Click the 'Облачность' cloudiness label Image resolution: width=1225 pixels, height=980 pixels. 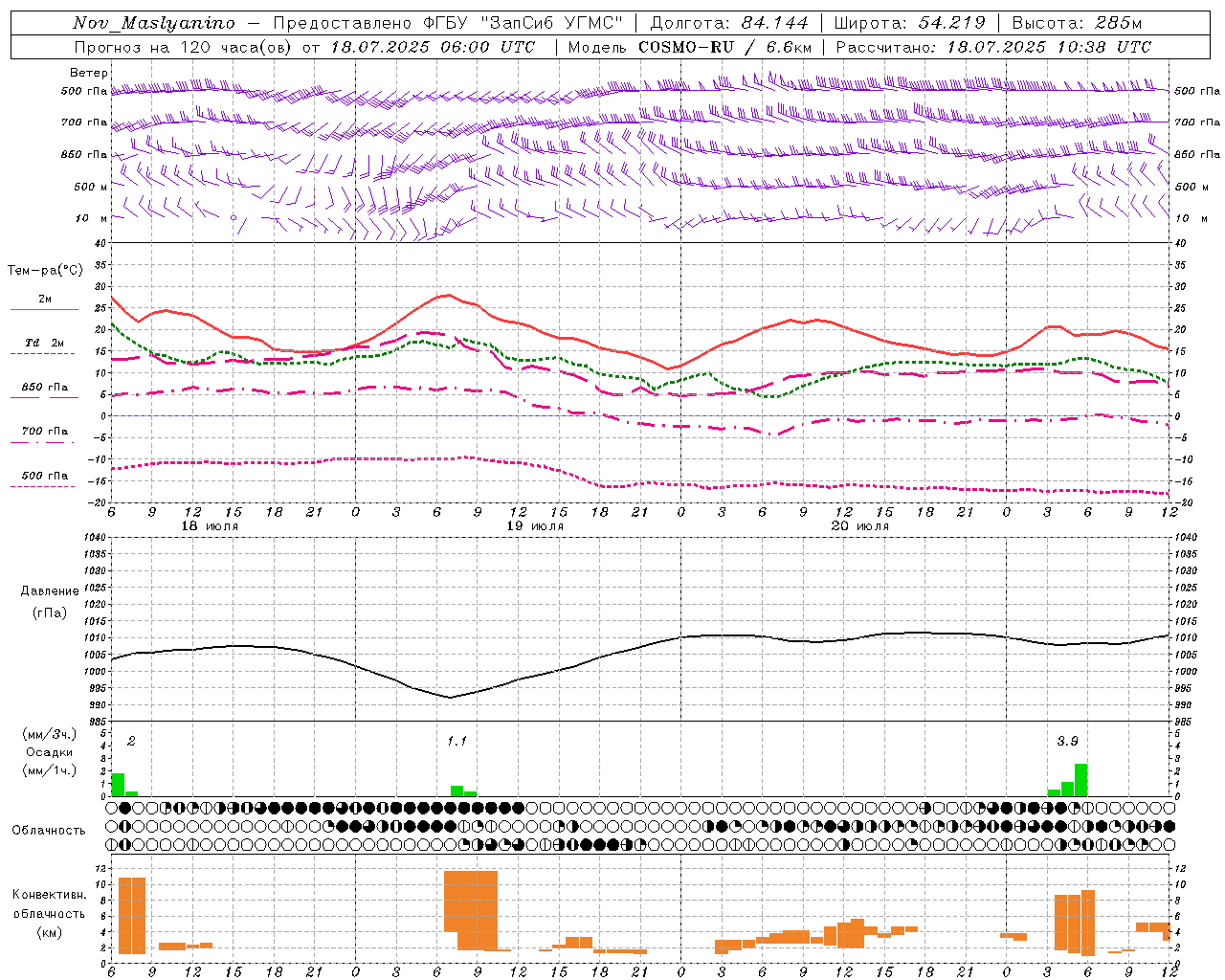pos(49,830)
